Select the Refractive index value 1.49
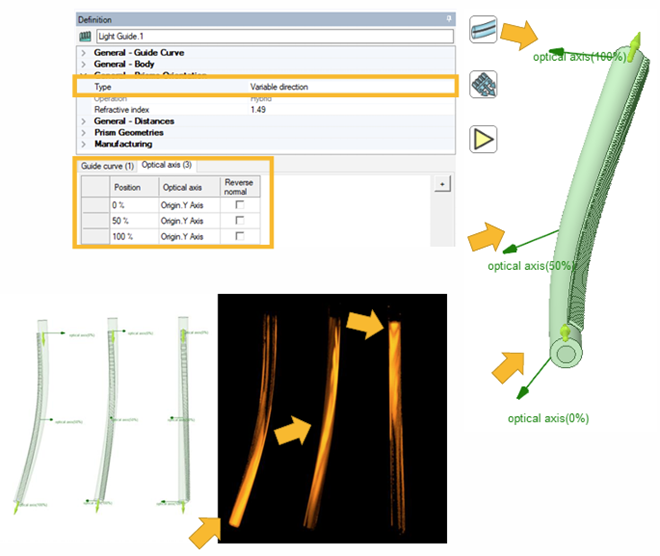This screenshot has height=556, width=660. pyautogui.click(x=258, y=110)
